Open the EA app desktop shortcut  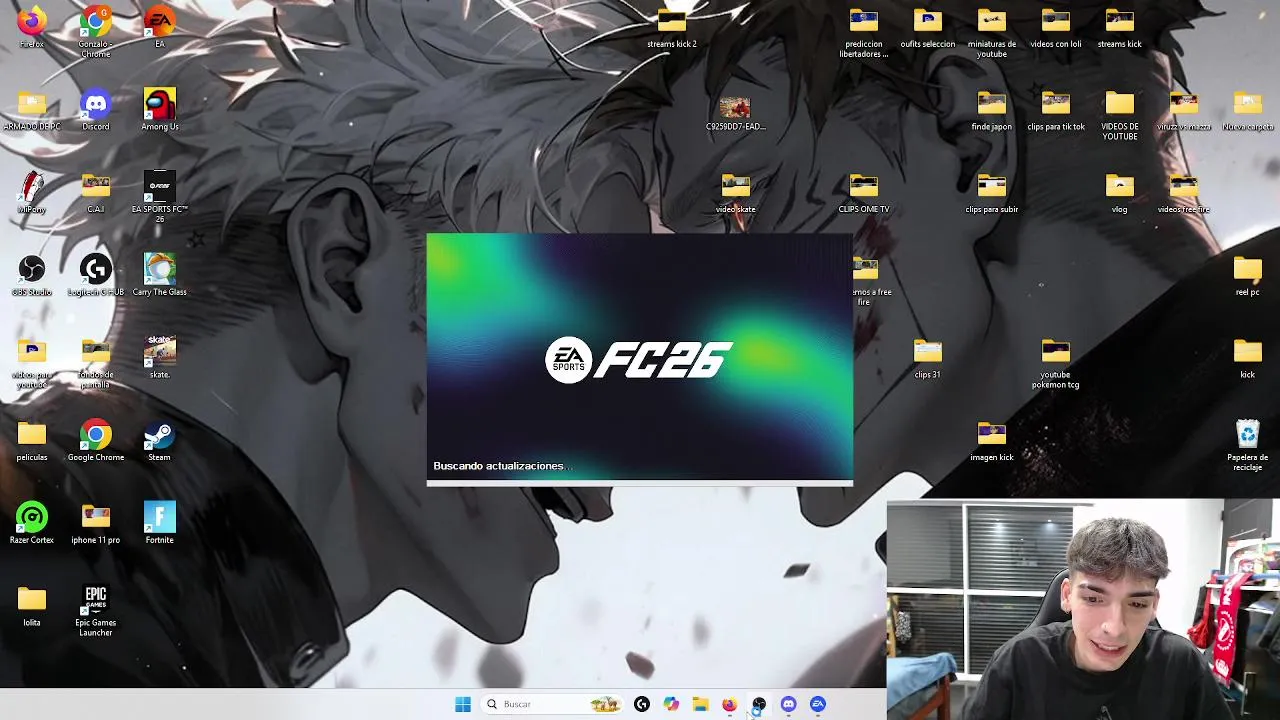(x=160, y=27)
